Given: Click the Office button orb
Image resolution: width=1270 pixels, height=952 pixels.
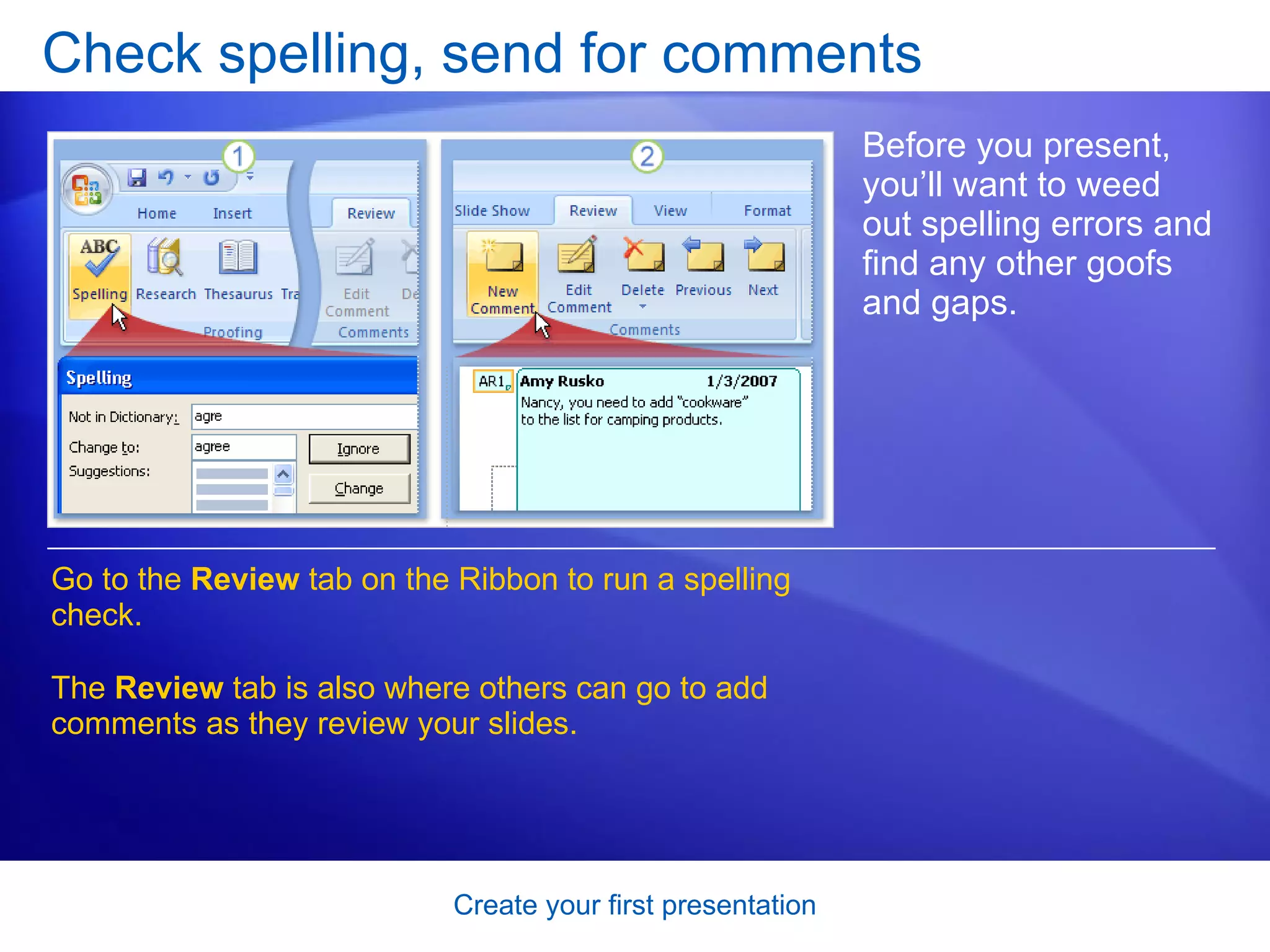Looking at the screenshot, I should click(x=87, y=189).
